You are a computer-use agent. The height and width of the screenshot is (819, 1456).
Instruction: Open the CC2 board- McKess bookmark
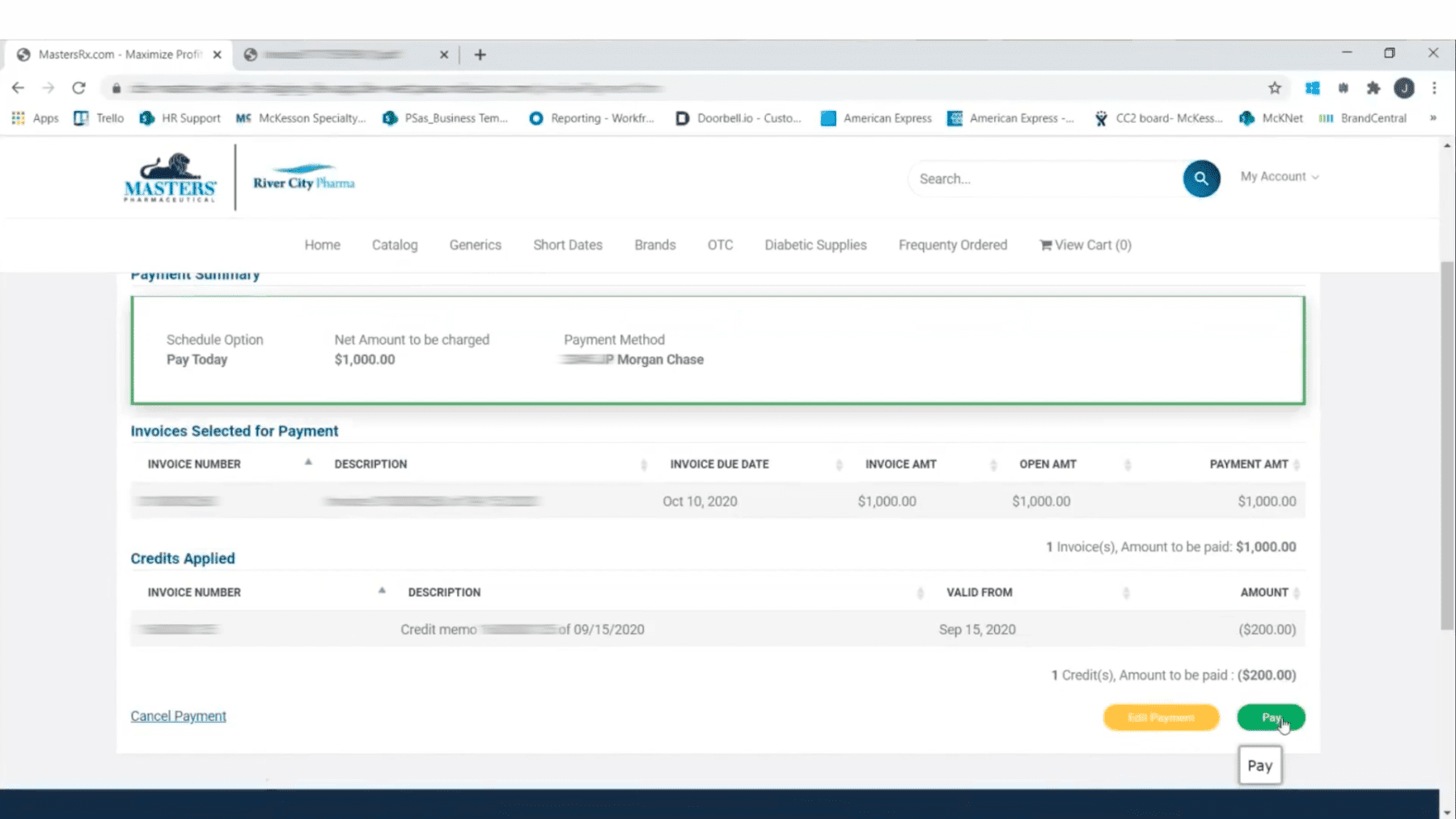point(1158,118)
